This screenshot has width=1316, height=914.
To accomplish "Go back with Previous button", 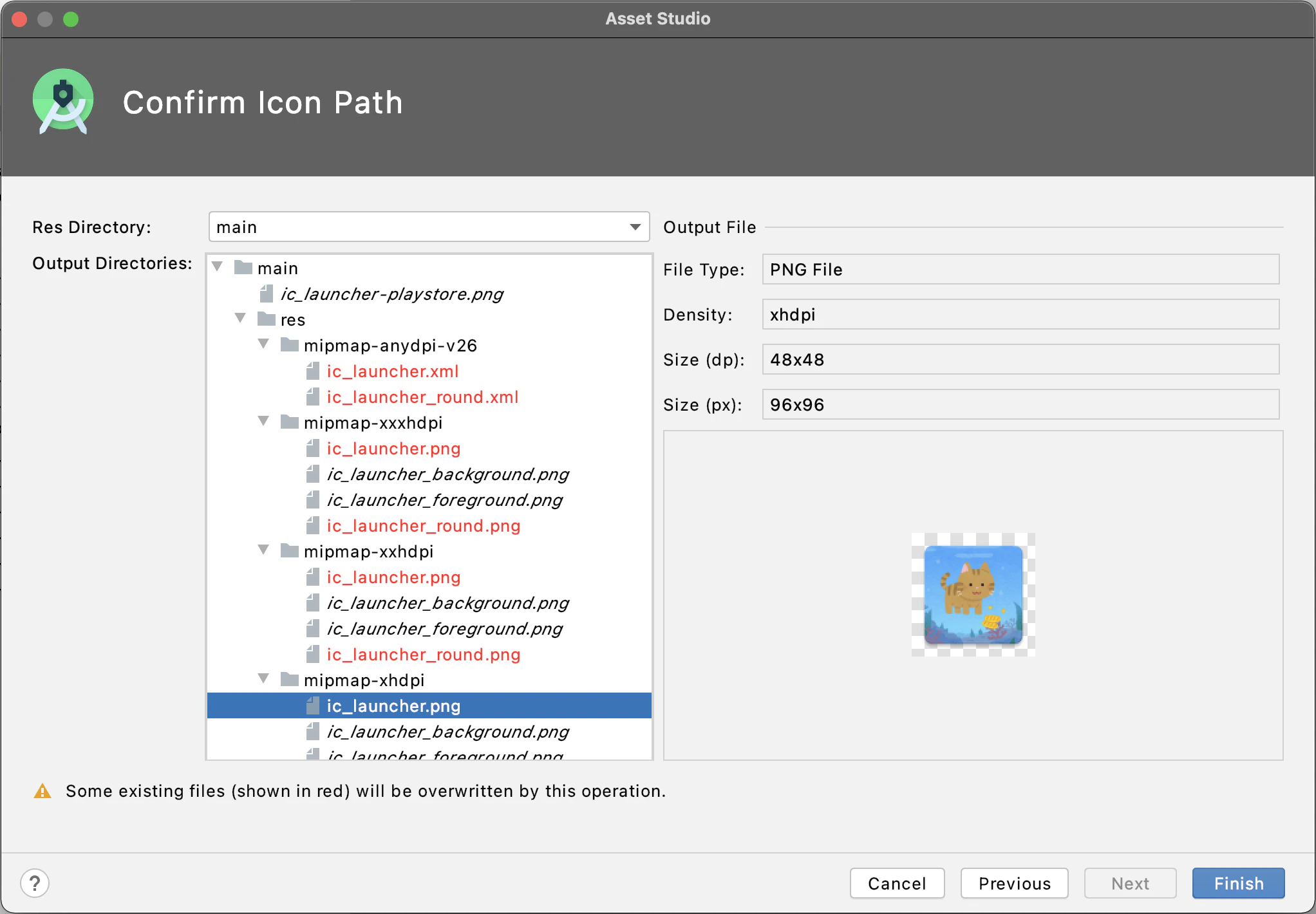I will point(1014,883).
